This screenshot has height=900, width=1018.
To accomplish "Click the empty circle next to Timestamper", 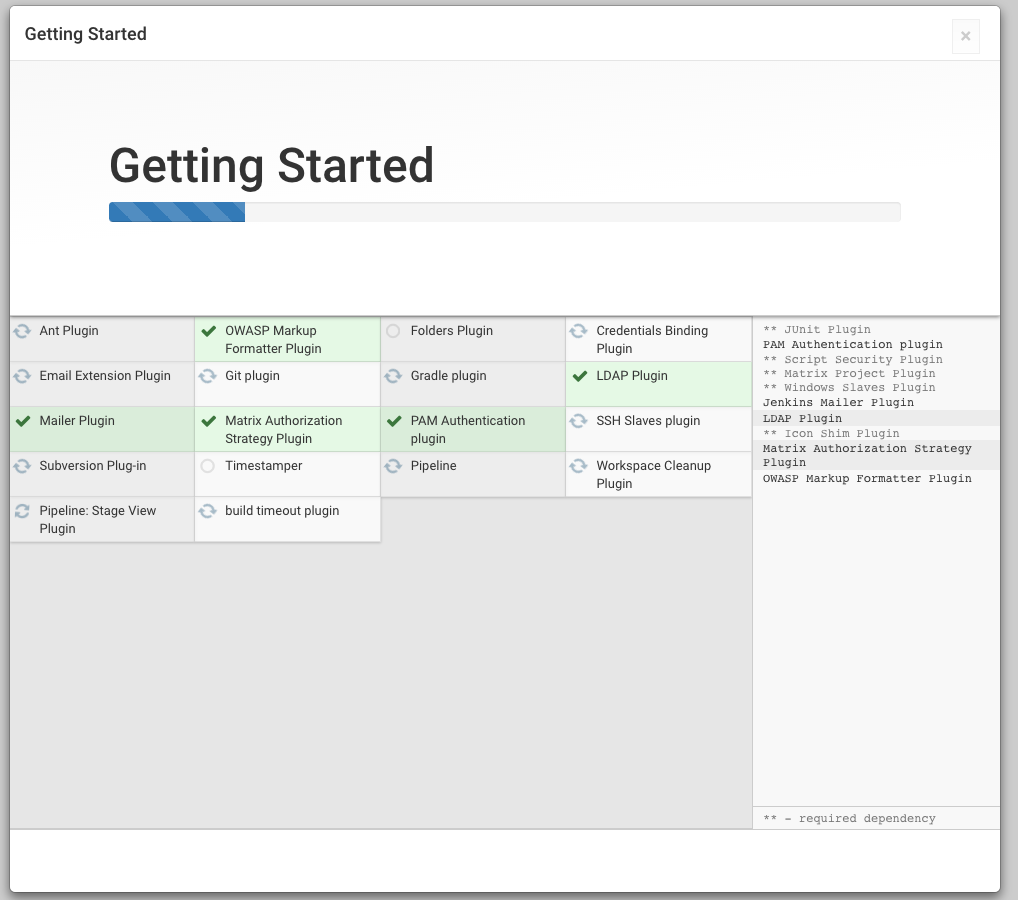I will pos(208,466).
